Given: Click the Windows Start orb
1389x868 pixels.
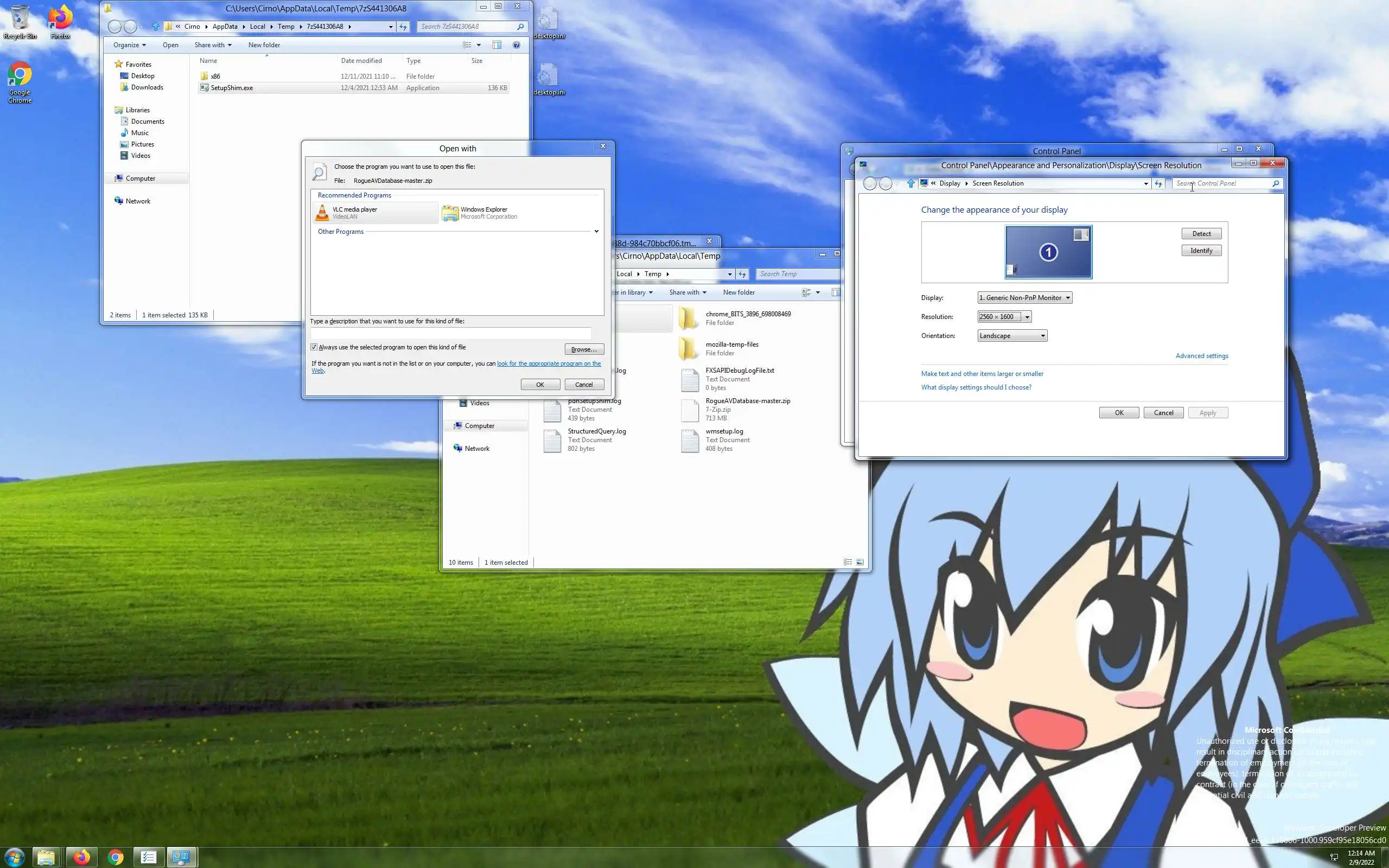Looking at the screenshot, I should (14, 857).
